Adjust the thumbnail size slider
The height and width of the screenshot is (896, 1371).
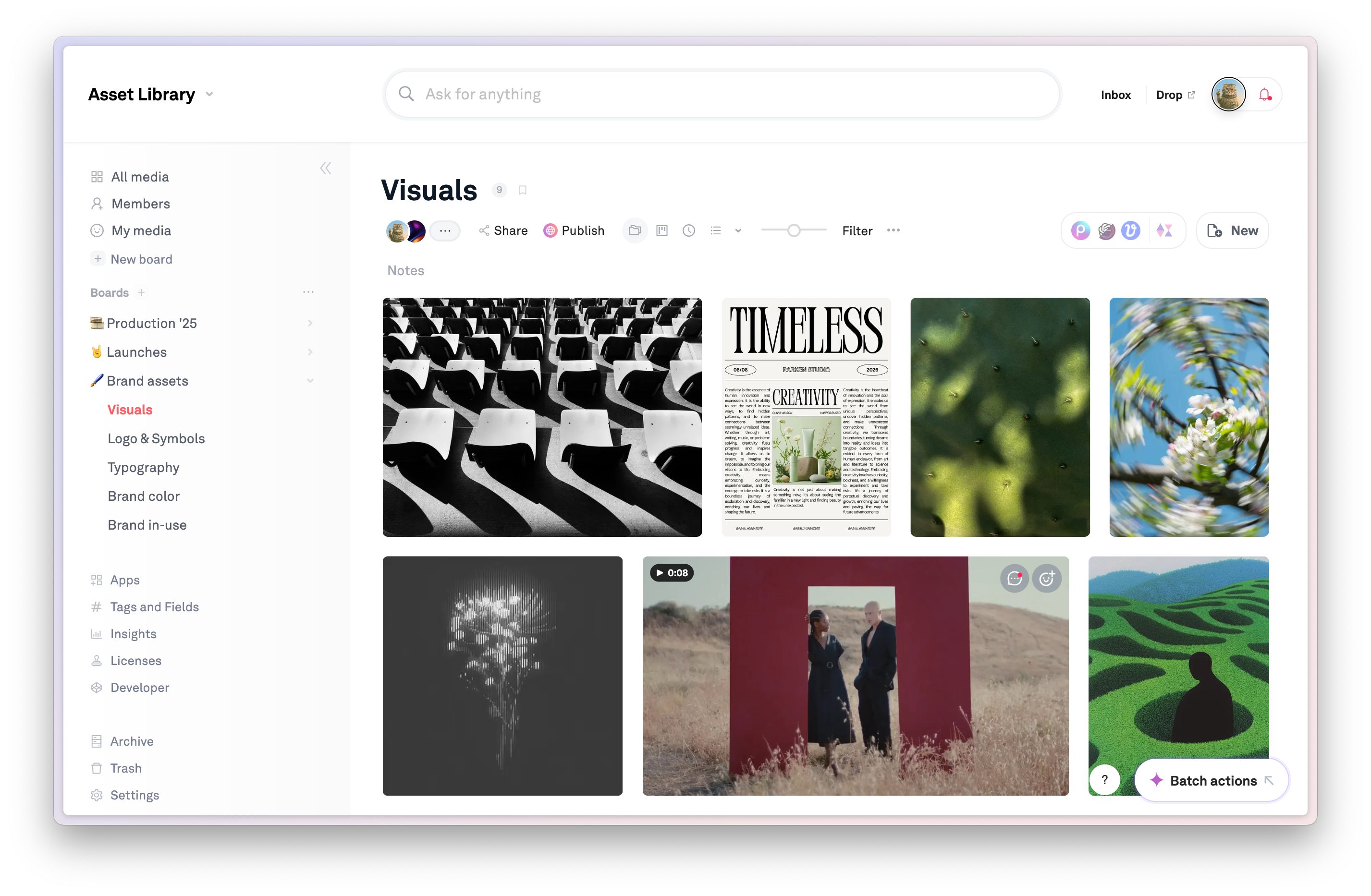794,231
